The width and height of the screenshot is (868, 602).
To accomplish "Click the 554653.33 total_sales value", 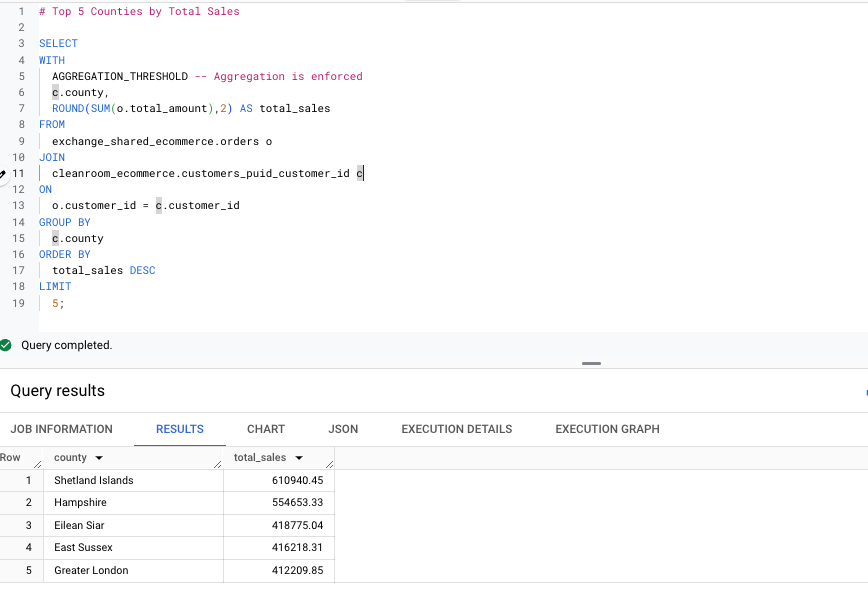I will click(297, 503).
